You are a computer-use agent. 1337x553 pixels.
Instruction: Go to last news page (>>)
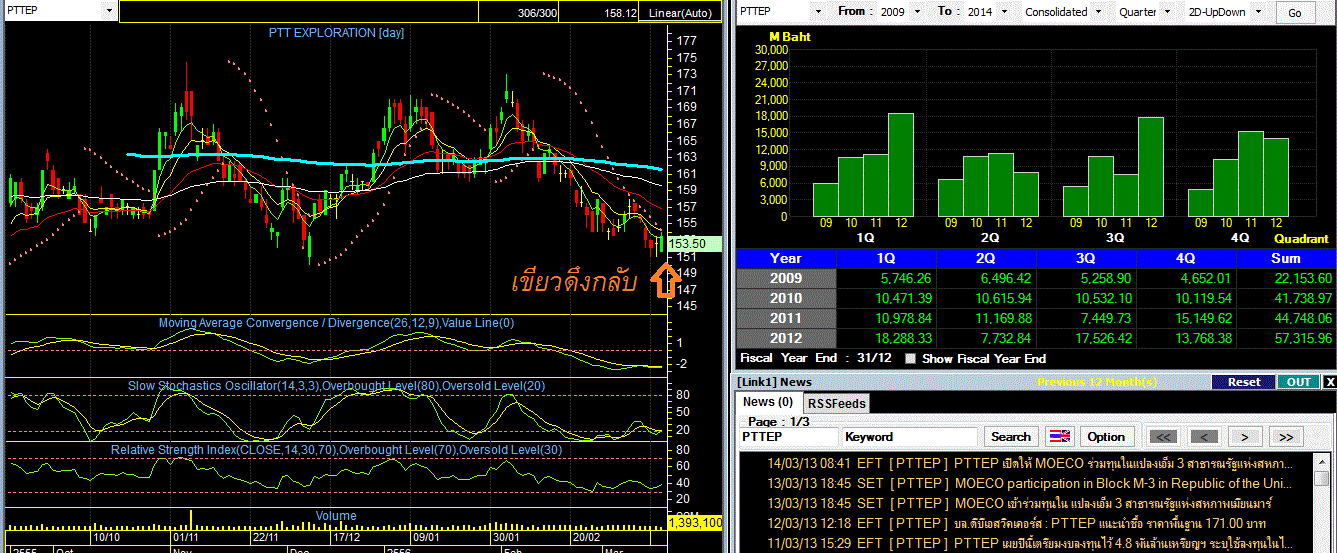tap(1286, 437)
